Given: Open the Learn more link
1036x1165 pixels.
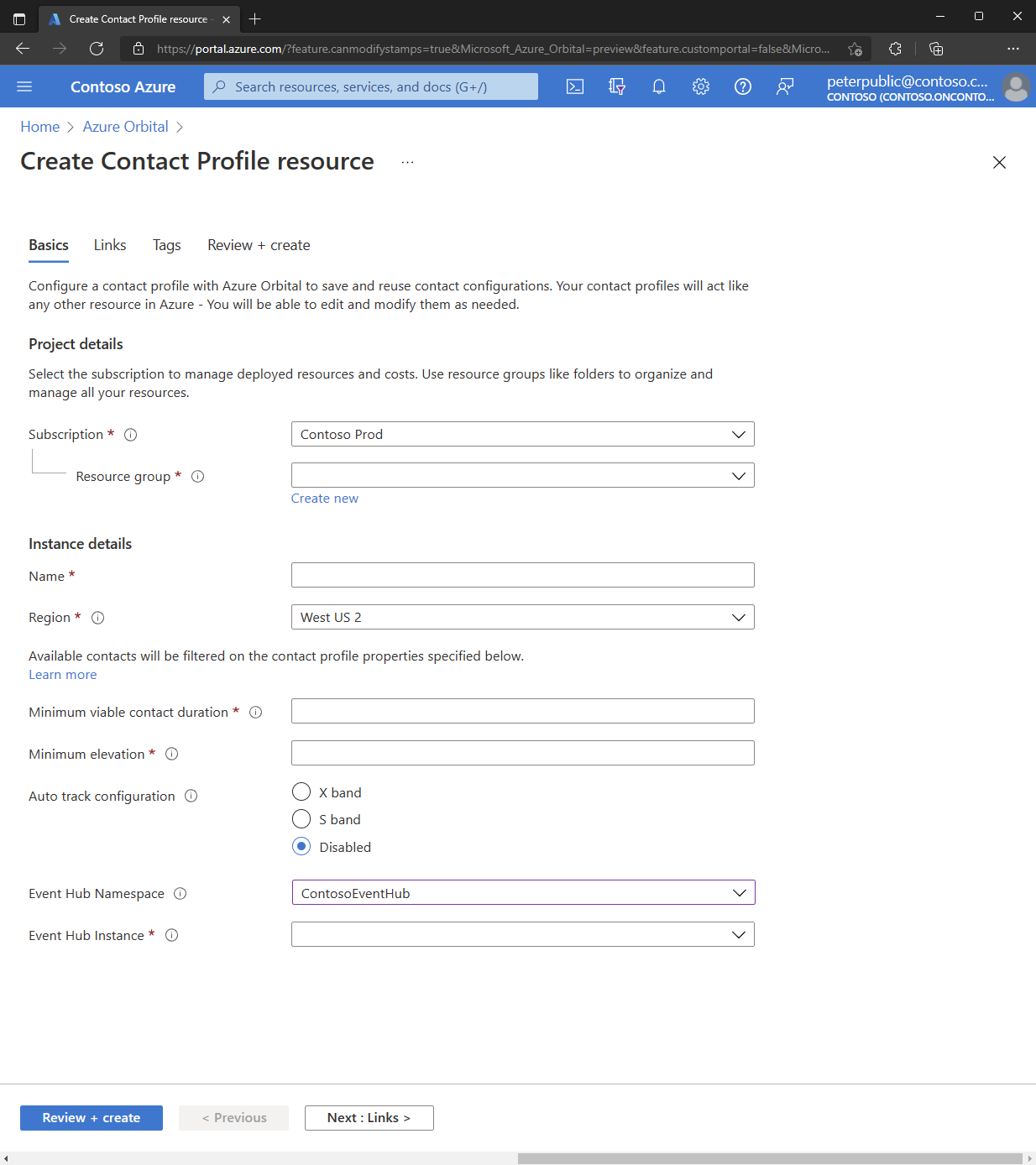Looking at the screenshot, I should [63, 675].
